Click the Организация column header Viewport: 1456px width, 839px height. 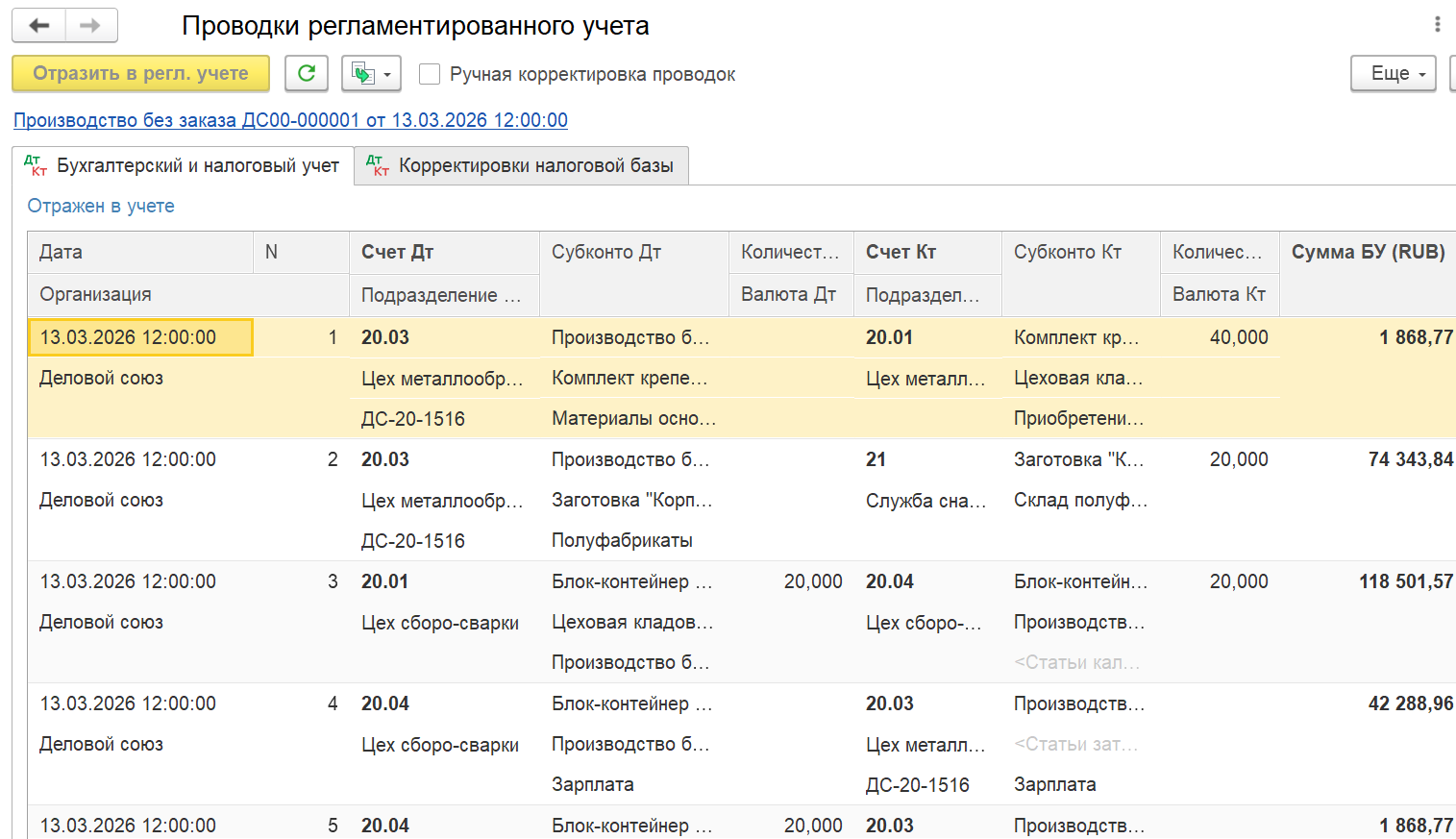(x=188, y=294)
